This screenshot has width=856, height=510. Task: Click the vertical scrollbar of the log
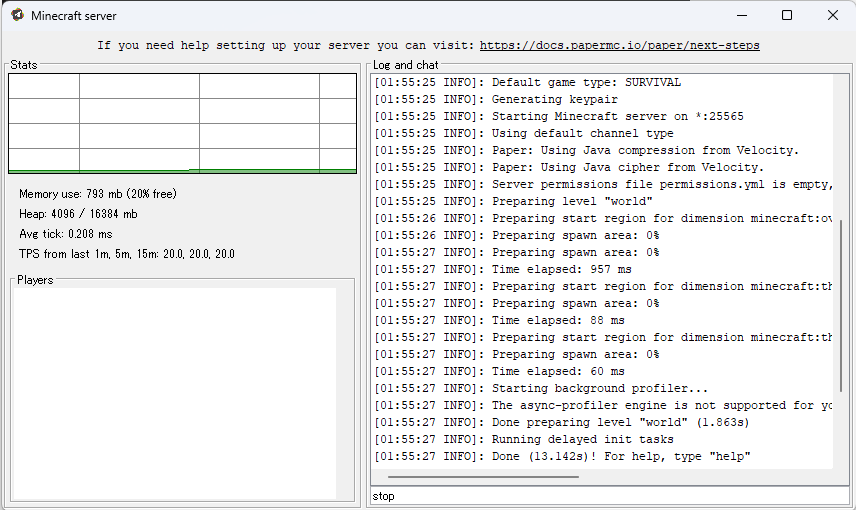pos(841,306)
